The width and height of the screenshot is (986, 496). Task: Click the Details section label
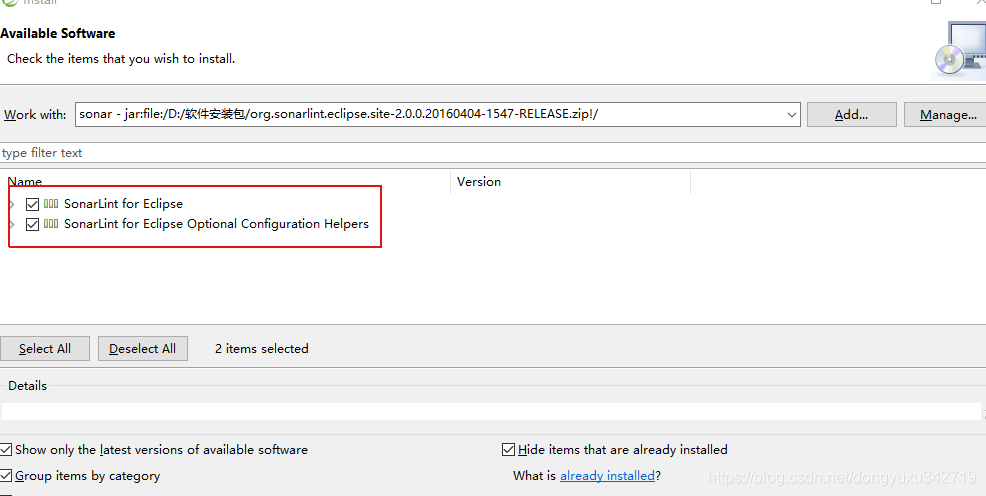28,386
